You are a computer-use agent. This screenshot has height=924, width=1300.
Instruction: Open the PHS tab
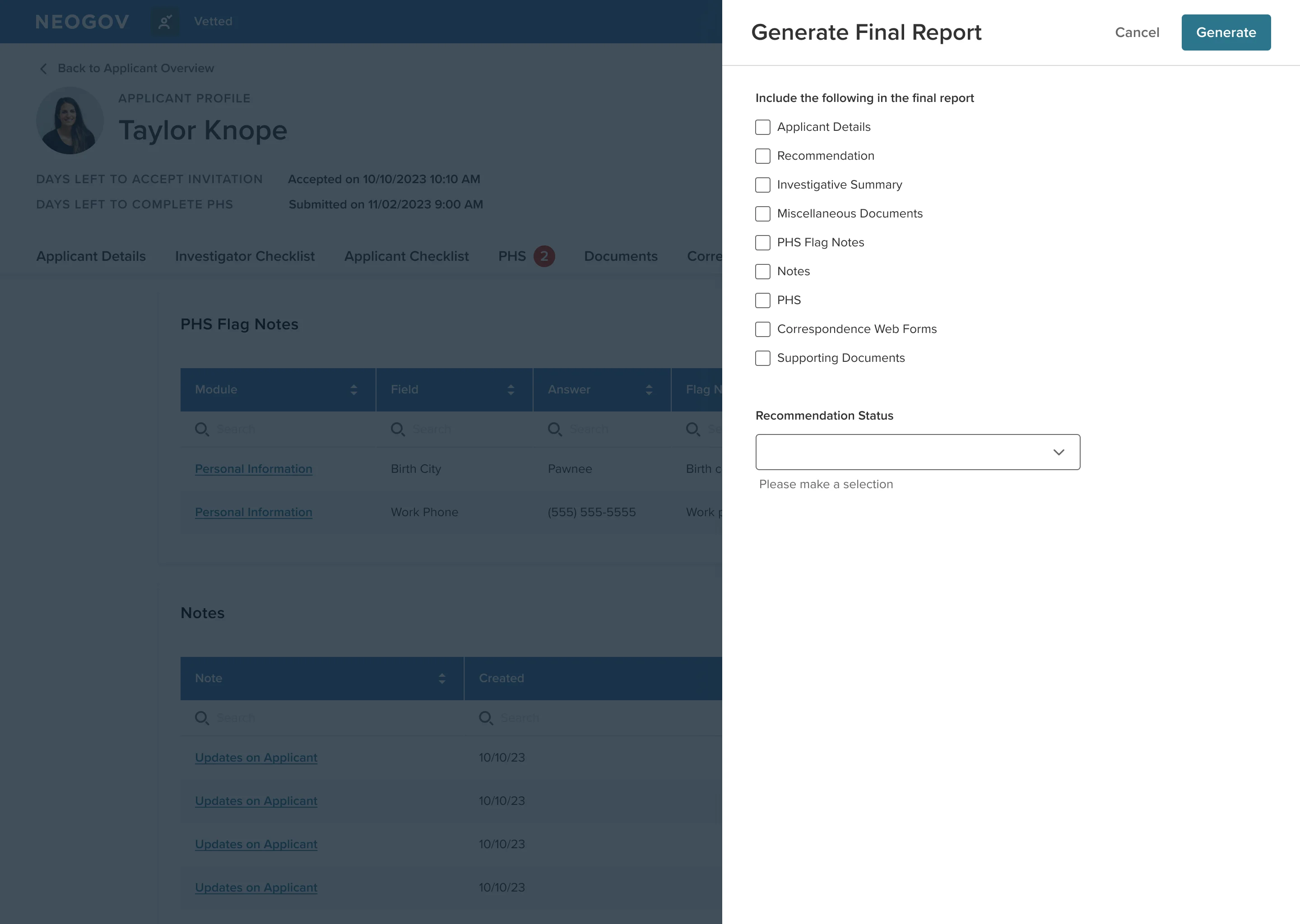coord(512,256)
